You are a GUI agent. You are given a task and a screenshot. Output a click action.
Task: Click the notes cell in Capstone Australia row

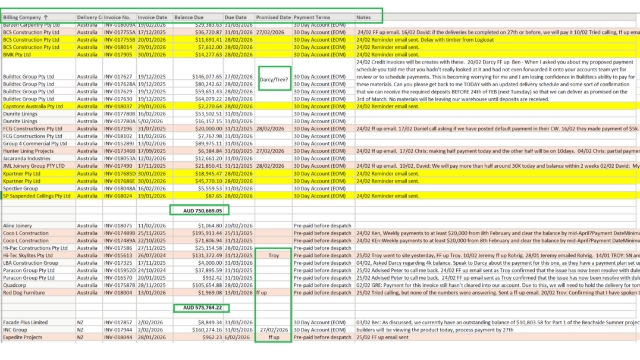click(497, 106)
